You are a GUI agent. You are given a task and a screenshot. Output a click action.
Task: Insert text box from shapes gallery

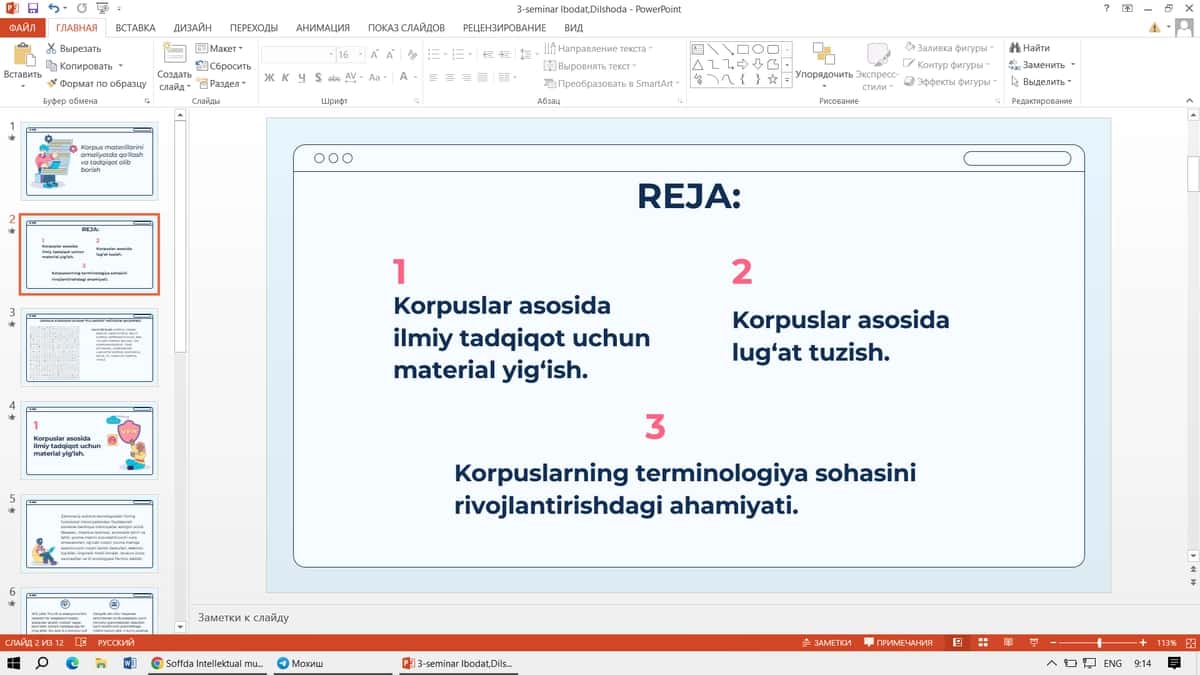698,49
